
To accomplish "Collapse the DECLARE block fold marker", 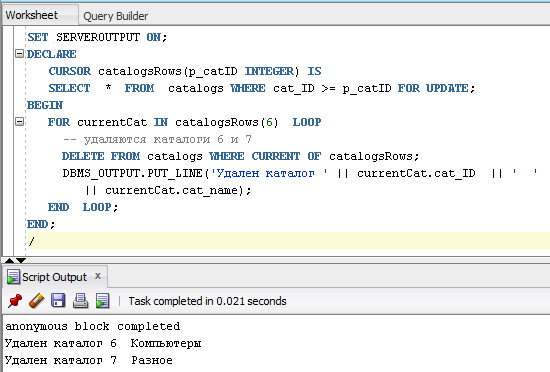I will [20, 54].
